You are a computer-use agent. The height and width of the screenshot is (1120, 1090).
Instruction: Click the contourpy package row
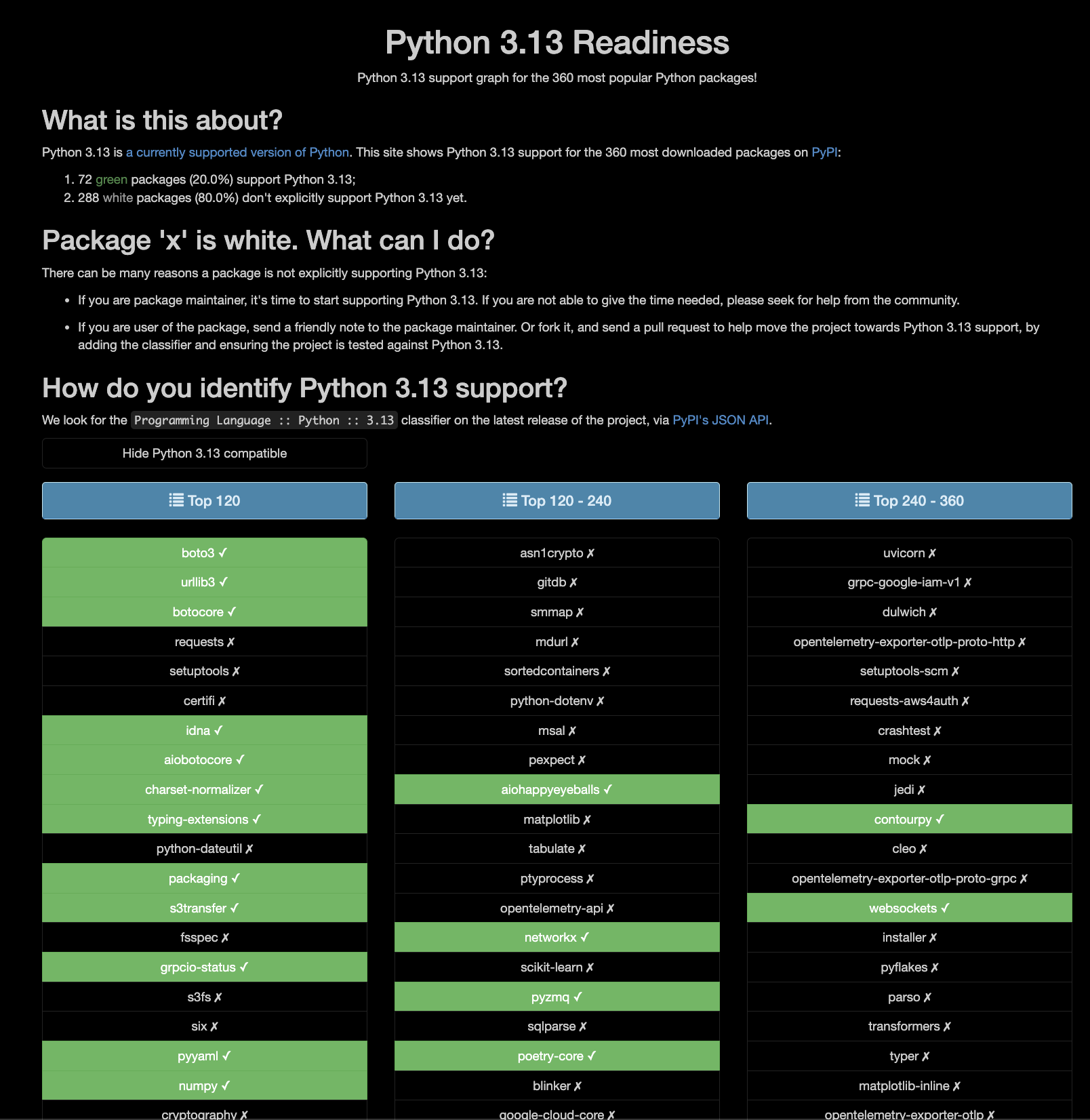(x=910, y=819)
